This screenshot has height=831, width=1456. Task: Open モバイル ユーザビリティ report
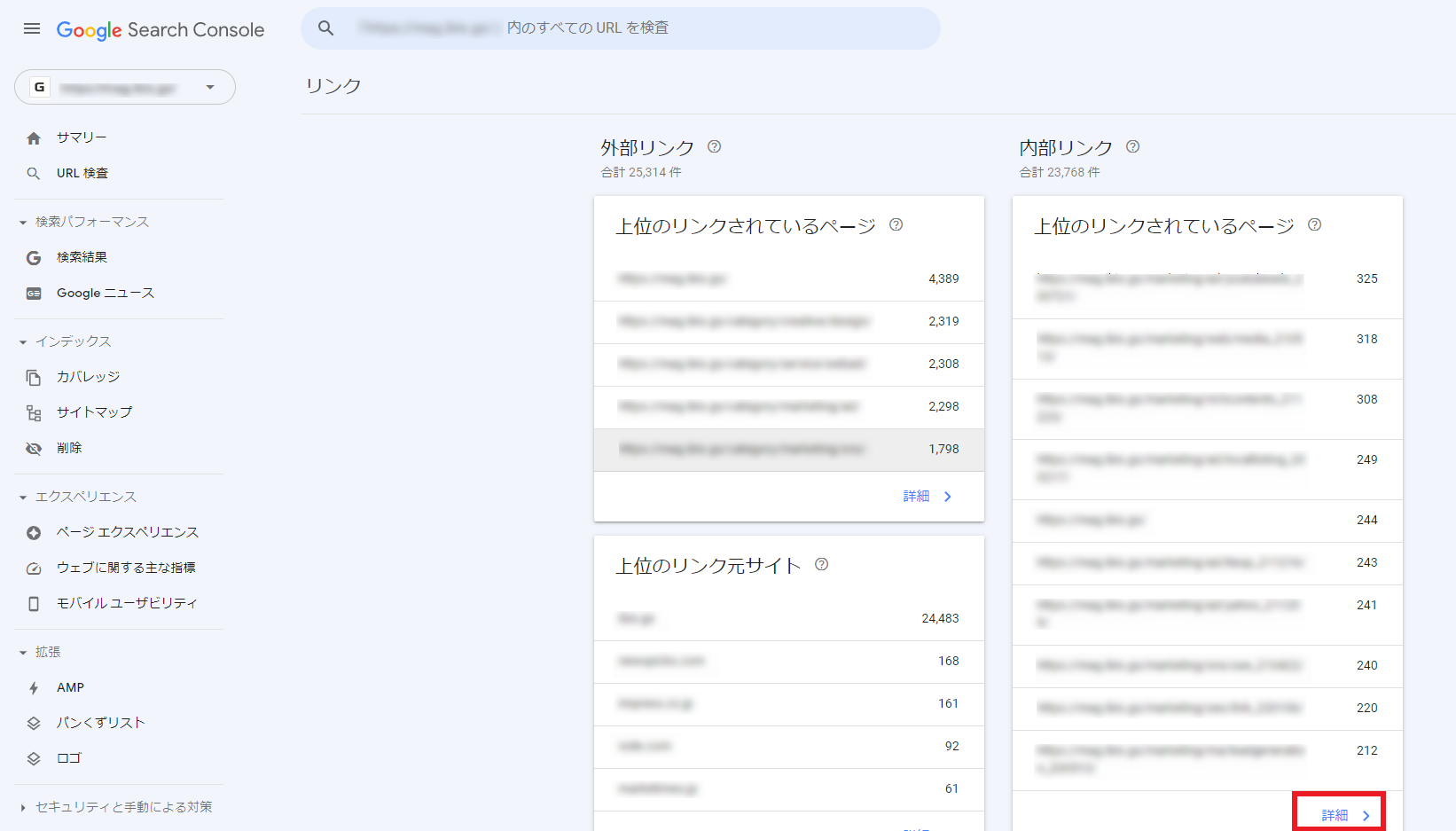coord(127,603)
